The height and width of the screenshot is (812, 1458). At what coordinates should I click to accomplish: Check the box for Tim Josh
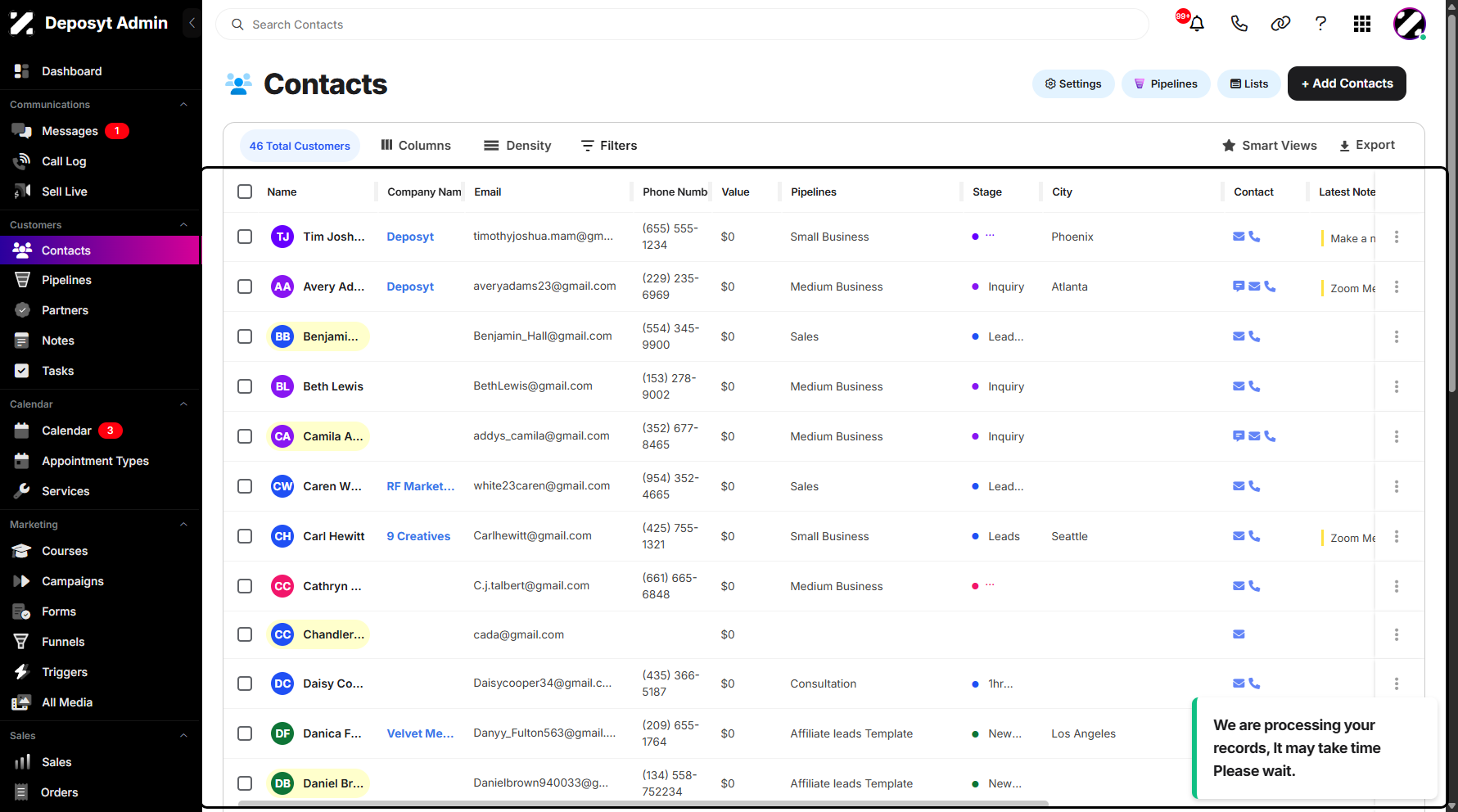(245, 237)
